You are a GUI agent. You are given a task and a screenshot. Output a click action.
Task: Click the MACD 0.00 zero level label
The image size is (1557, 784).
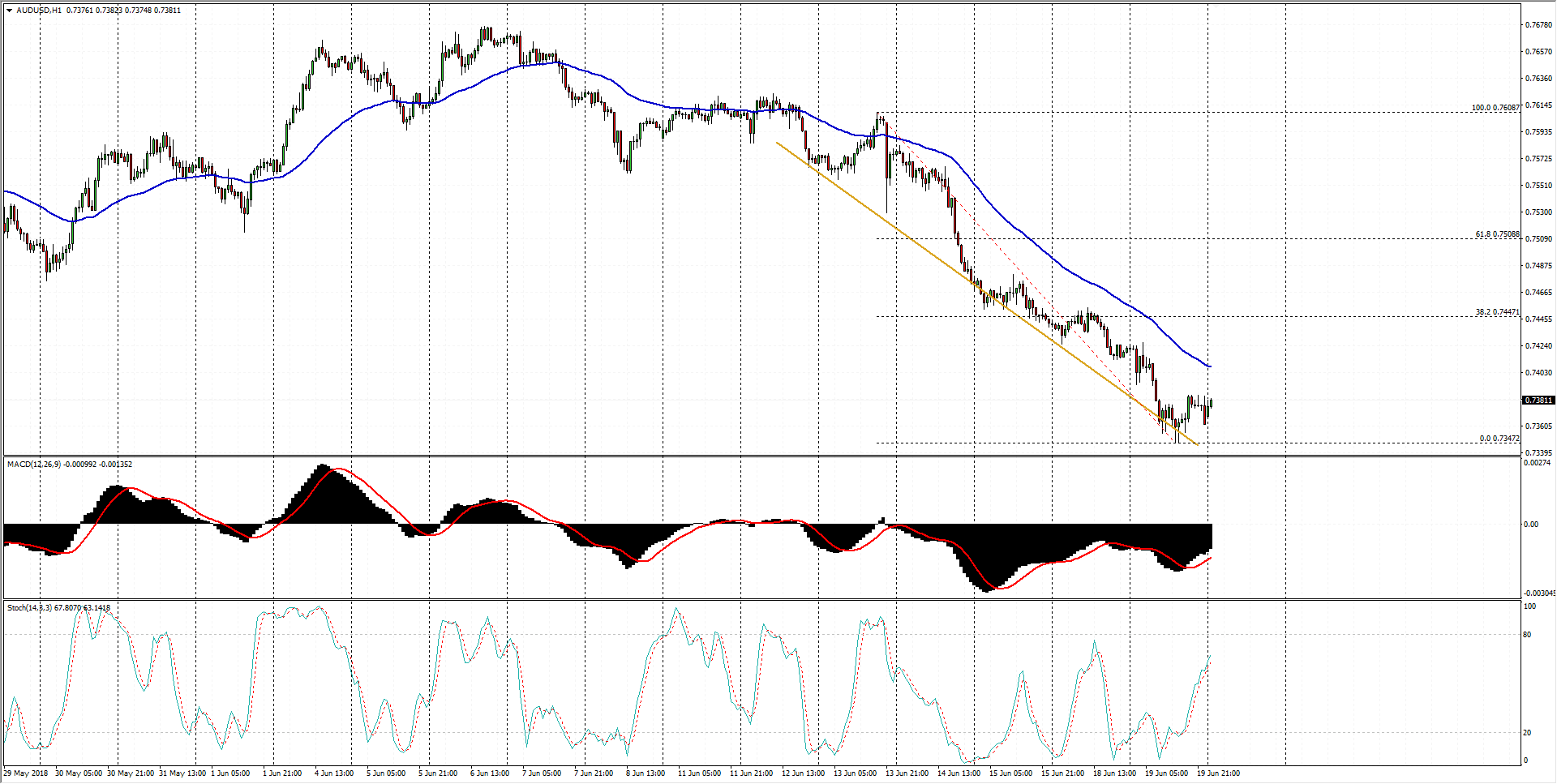coord(1530,525)
